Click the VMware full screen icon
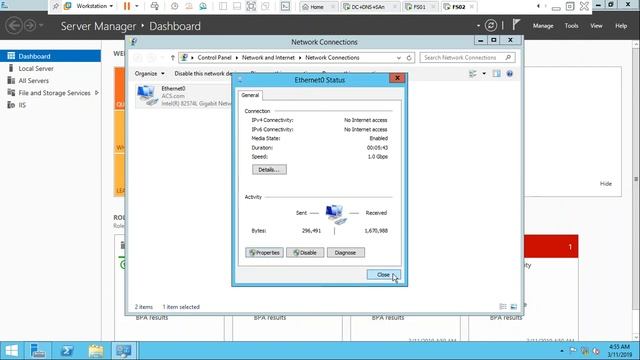This screenshot has width=640, height=360. 251,6
